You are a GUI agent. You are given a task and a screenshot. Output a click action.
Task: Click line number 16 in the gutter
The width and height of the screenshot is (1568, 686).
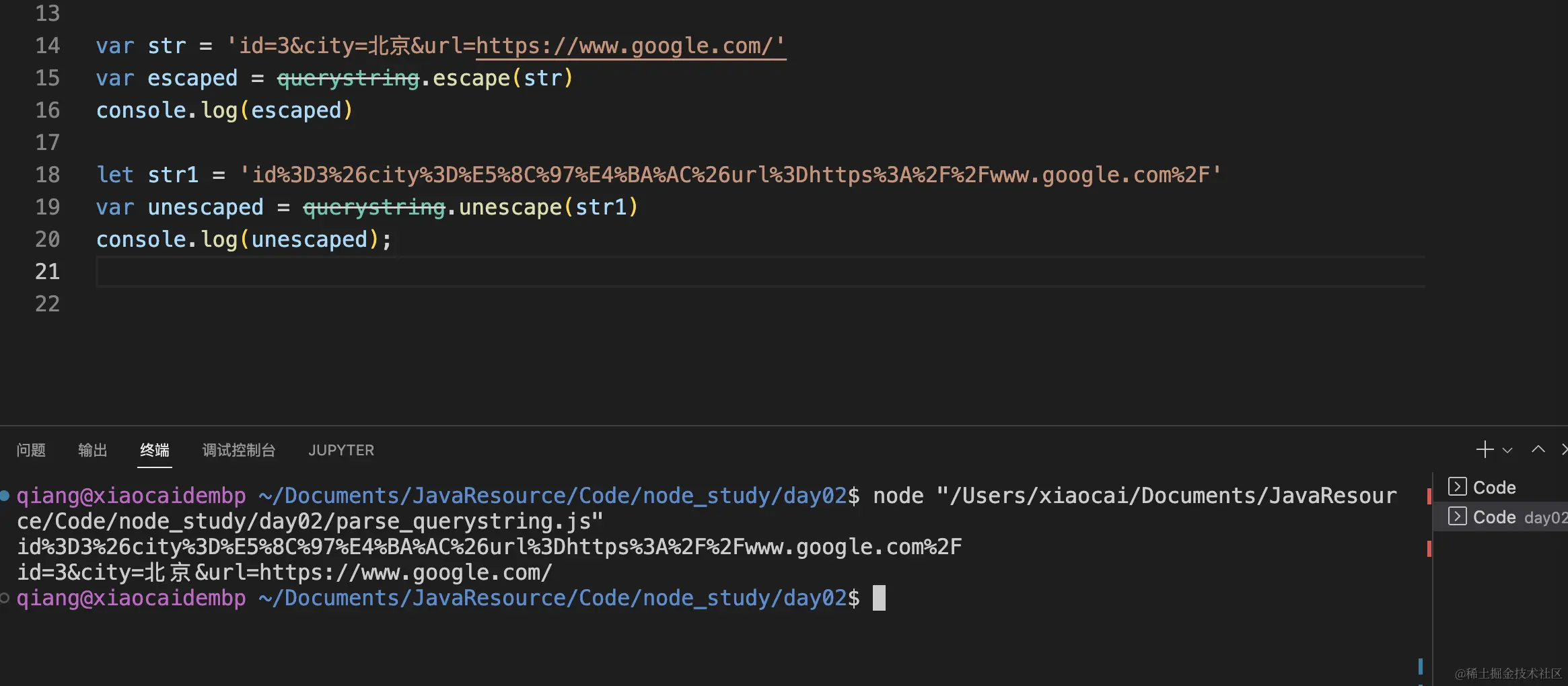47,110
